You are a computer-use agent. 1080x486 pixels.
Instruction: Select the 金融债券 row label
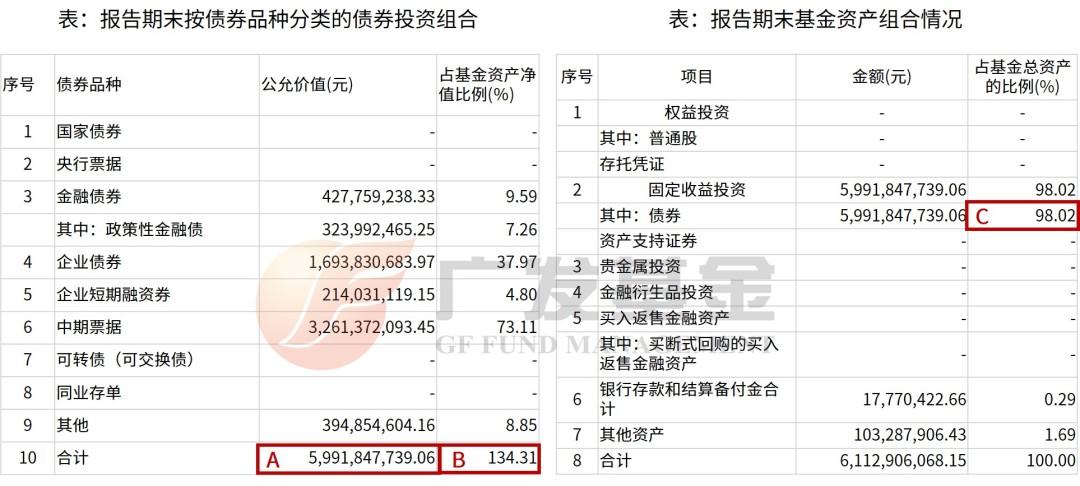89,197
